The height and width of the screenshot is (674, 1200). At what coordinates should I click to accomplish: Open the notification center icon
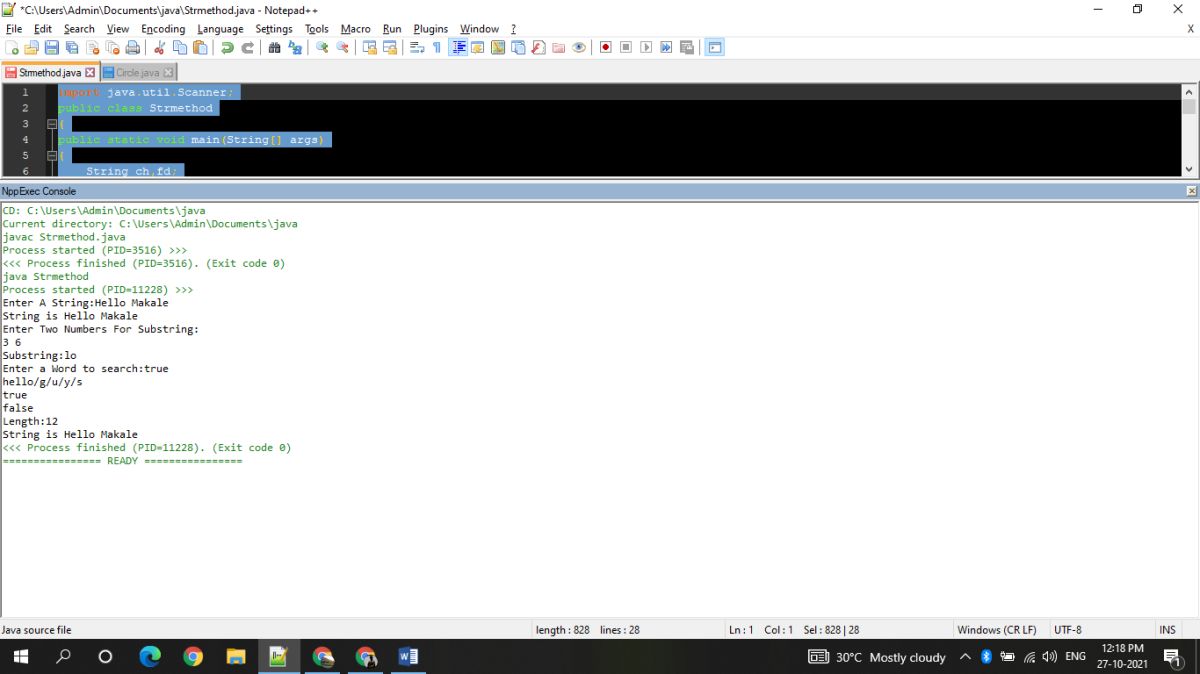pos(1172,657)
